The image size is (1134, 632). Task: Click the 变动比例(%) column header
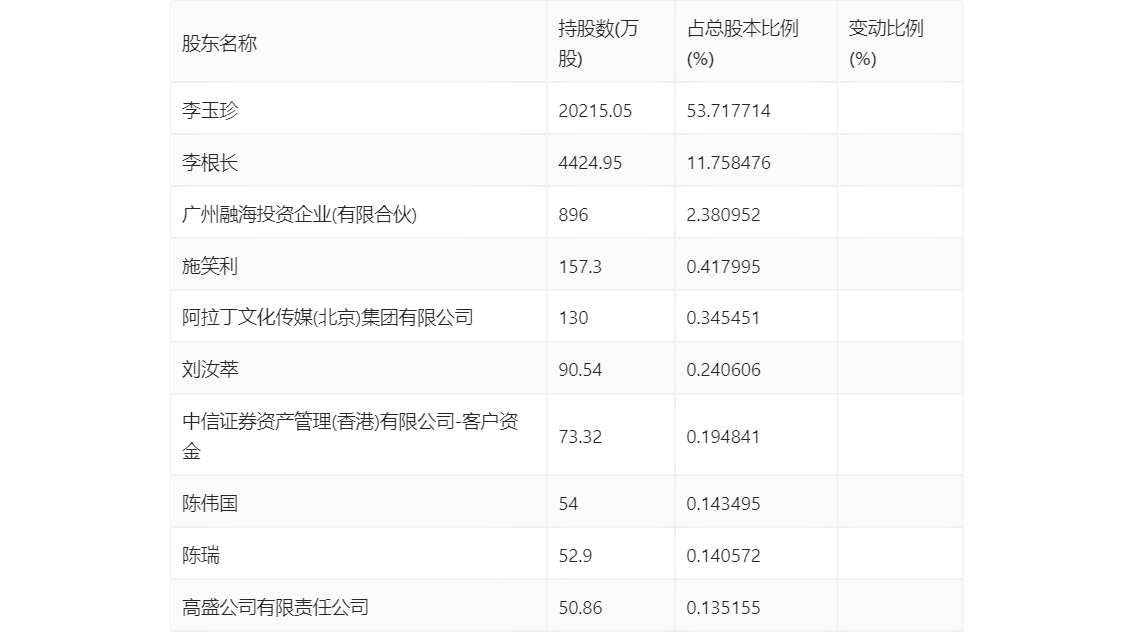pyautogui.click(x=886, y=43)
